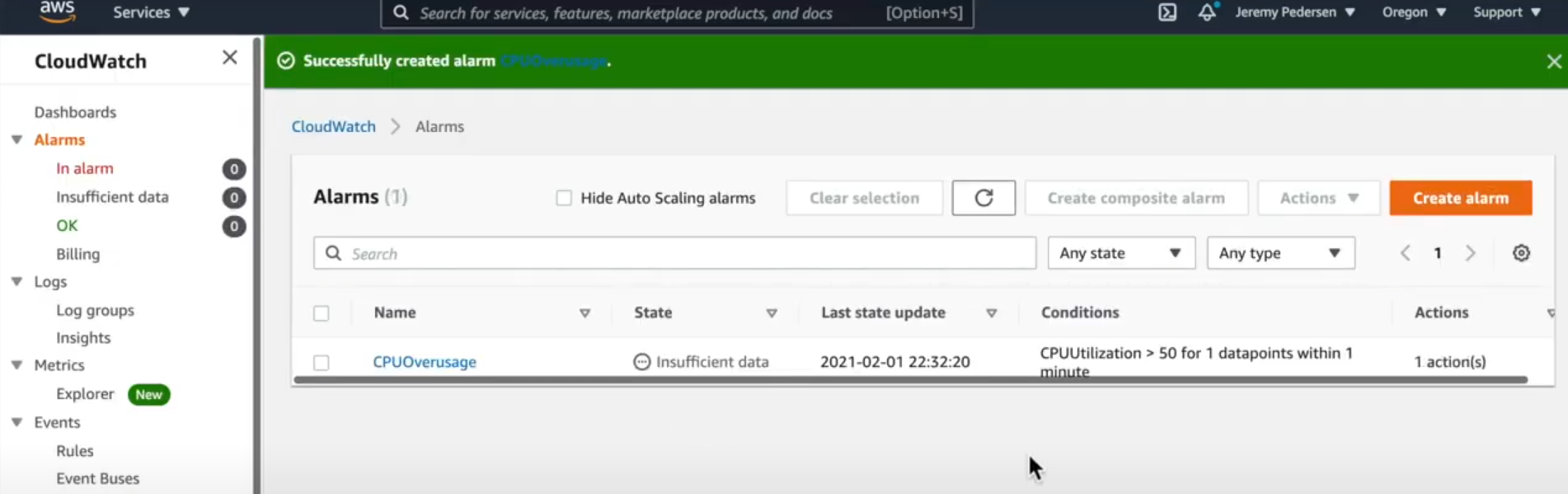
Task: Open the Any state filter dropdown
Action: [x=1121, y=253]
